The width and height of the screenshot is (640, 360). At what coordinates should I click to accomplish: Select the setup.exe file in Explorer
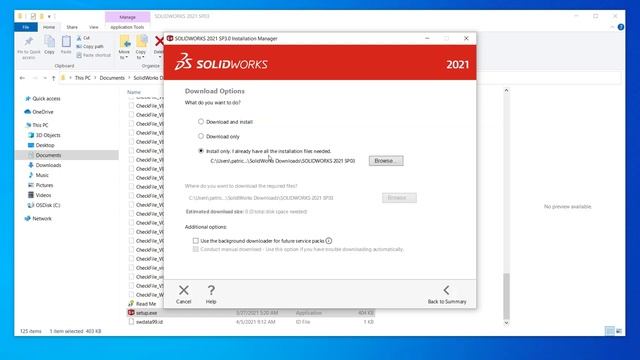pyautogui.click(x=146, y=313)
